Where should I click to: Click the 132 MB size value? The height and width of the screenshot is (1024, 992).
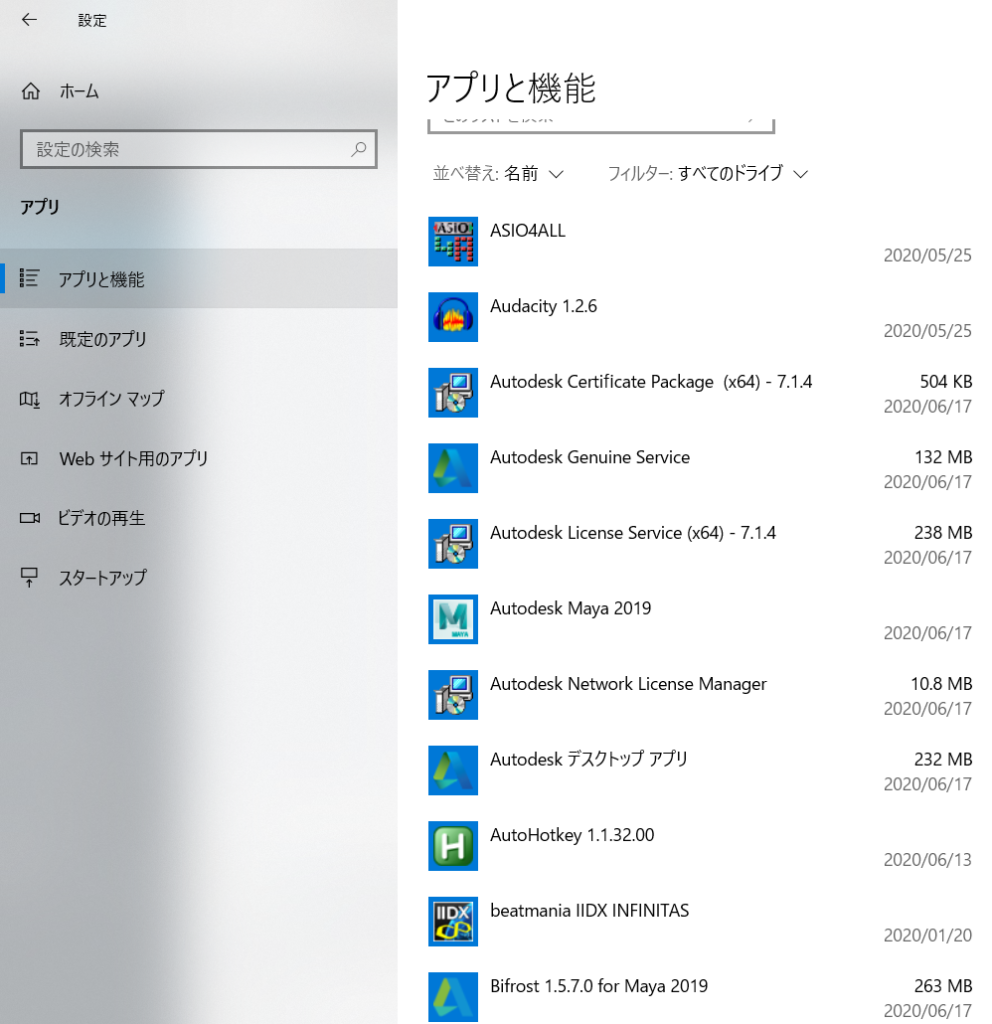pyautogui.click(x=943, y=457)
